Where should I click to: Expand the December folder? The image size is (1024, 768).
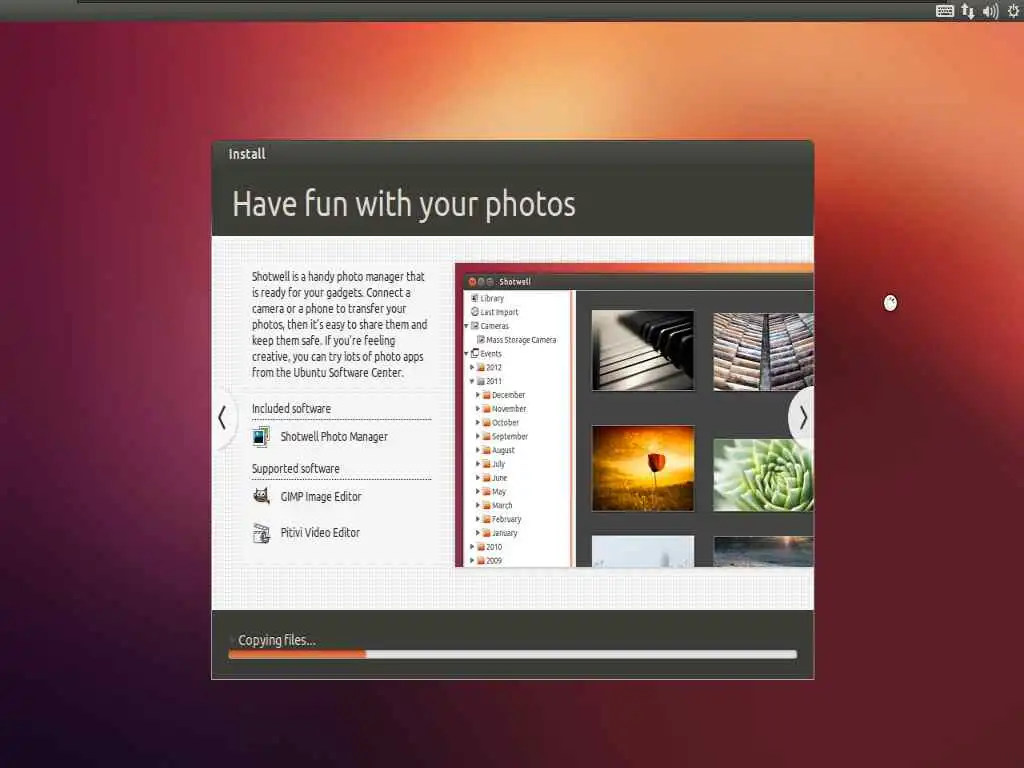coord(477,394)
